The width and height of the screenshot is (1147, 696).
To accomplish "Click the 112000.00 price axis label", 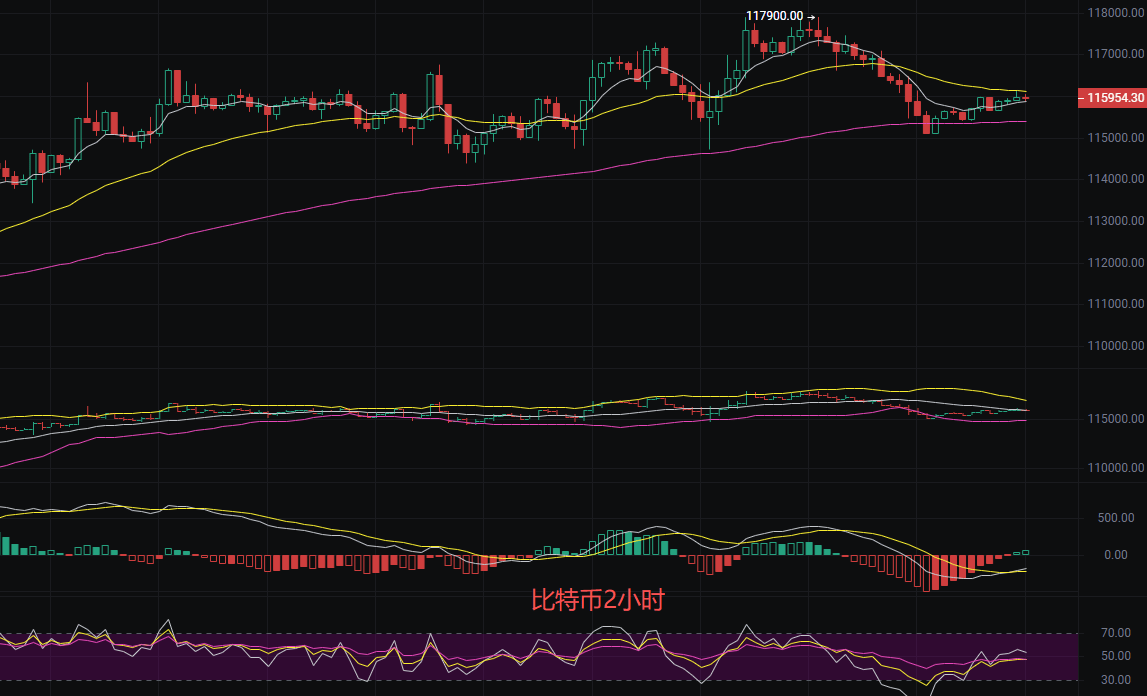I will (x=1114, y=263).
